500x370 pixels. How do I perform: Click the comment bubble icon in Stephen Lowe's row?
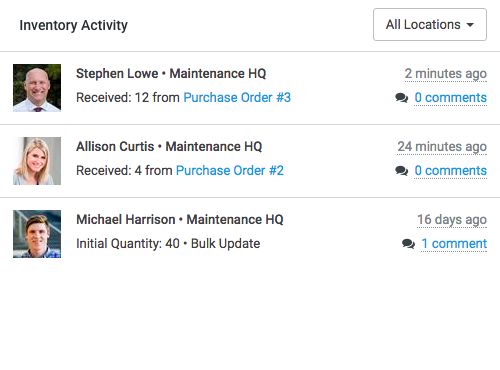[402, 98]
